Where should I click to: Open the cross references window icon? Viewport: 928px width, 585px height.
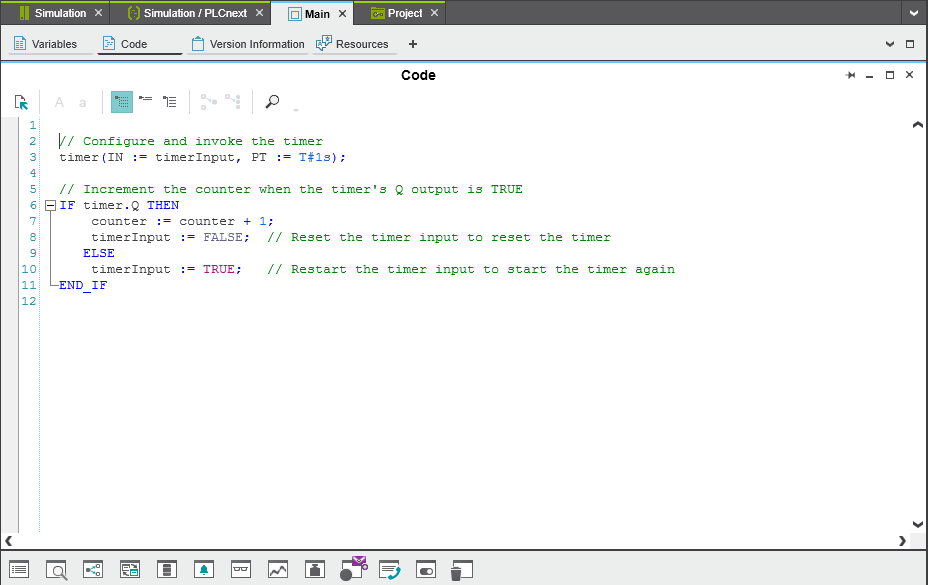93,570
